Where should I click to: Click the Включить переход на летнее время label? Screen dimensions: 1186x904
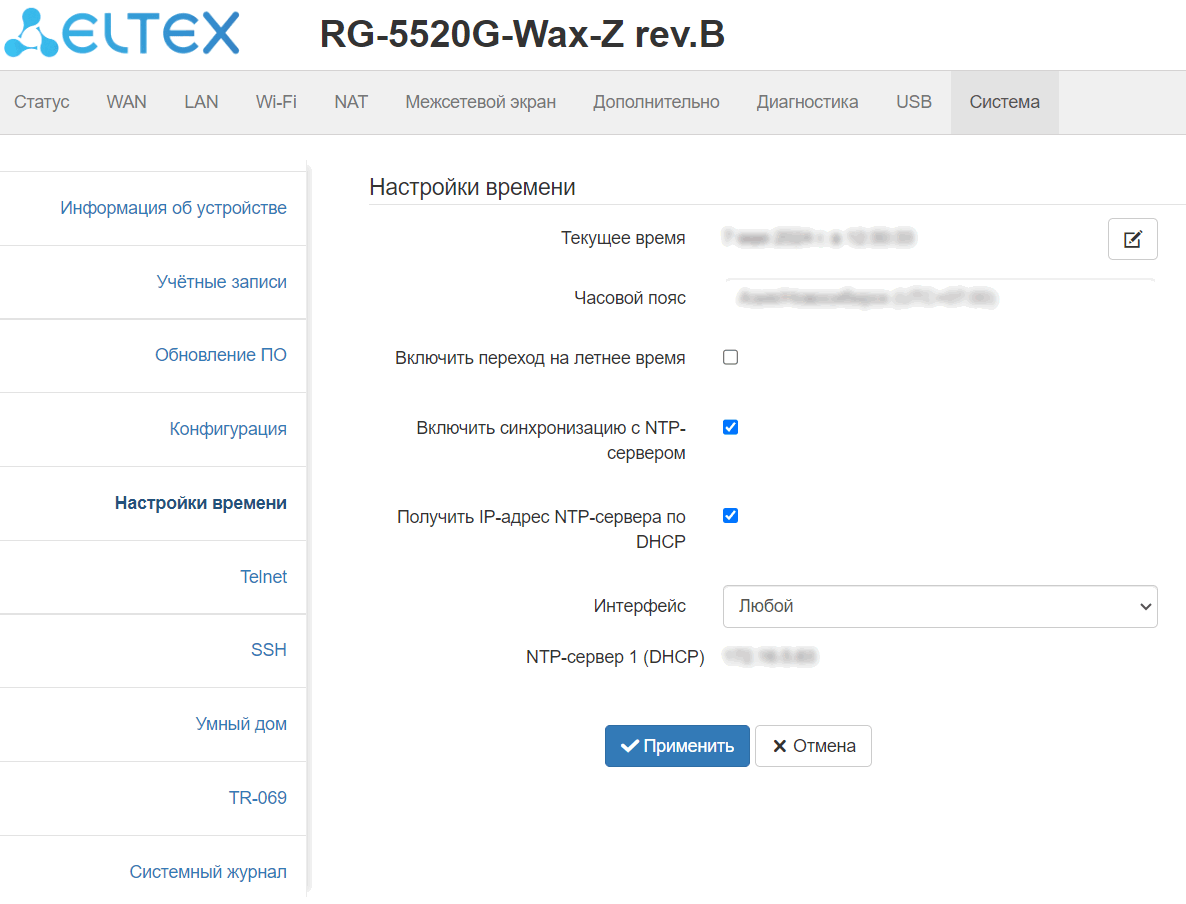(x=540, y=358)
